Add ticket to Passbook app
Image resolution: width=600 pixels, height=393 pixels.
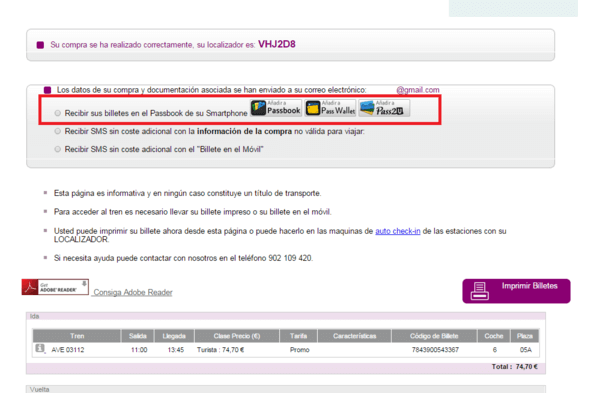click(x=276, y=108)
